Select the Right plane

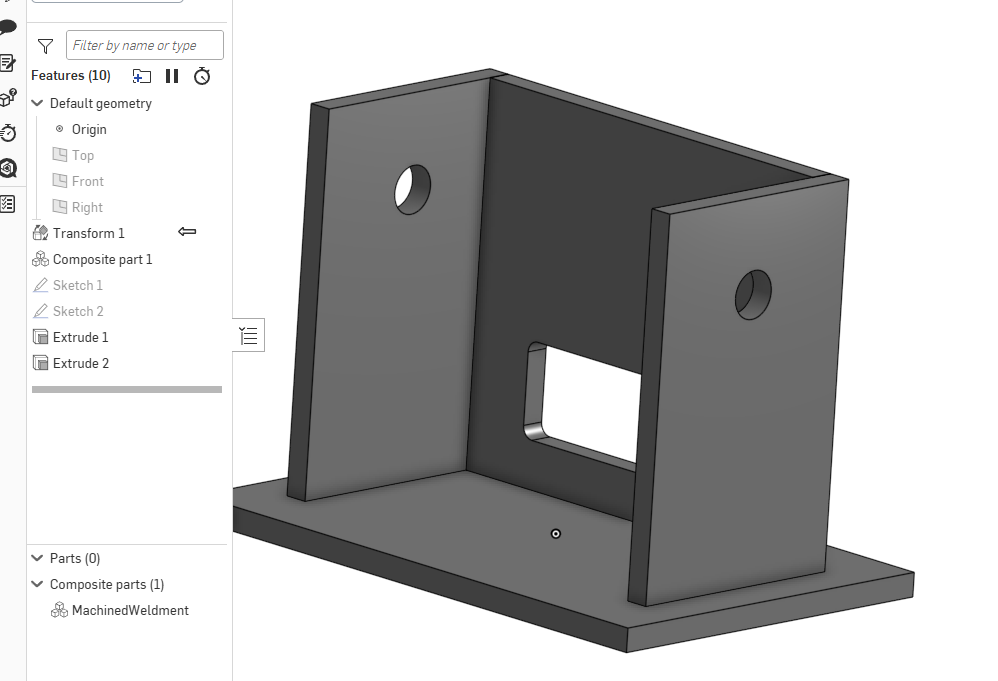[87, 207]
